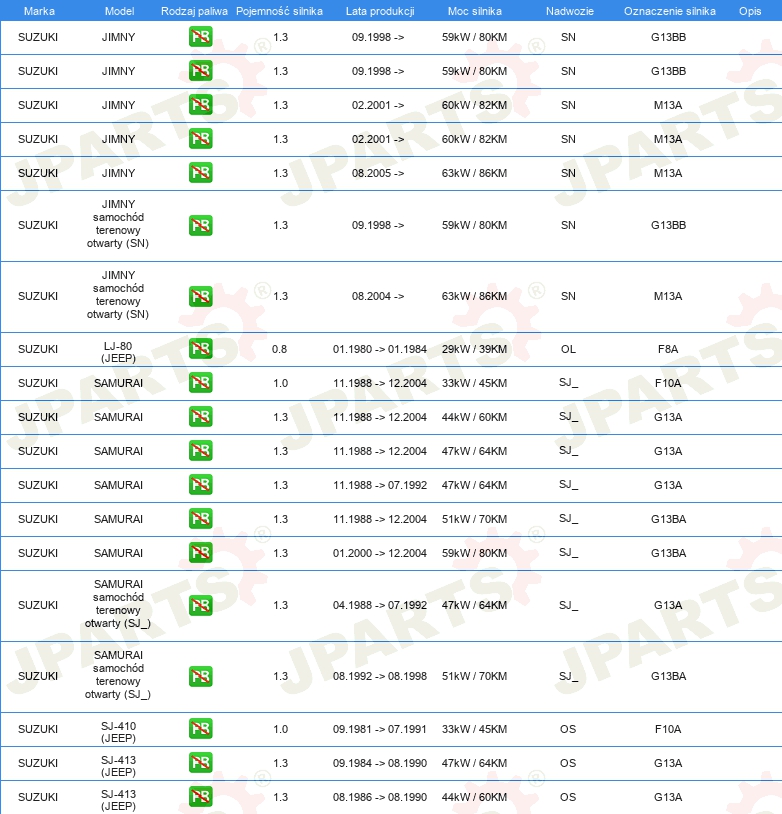This screenshot has height=814, width=782.
Task: Click the LJ-80 (JEEP) model name
Action: 118,349
